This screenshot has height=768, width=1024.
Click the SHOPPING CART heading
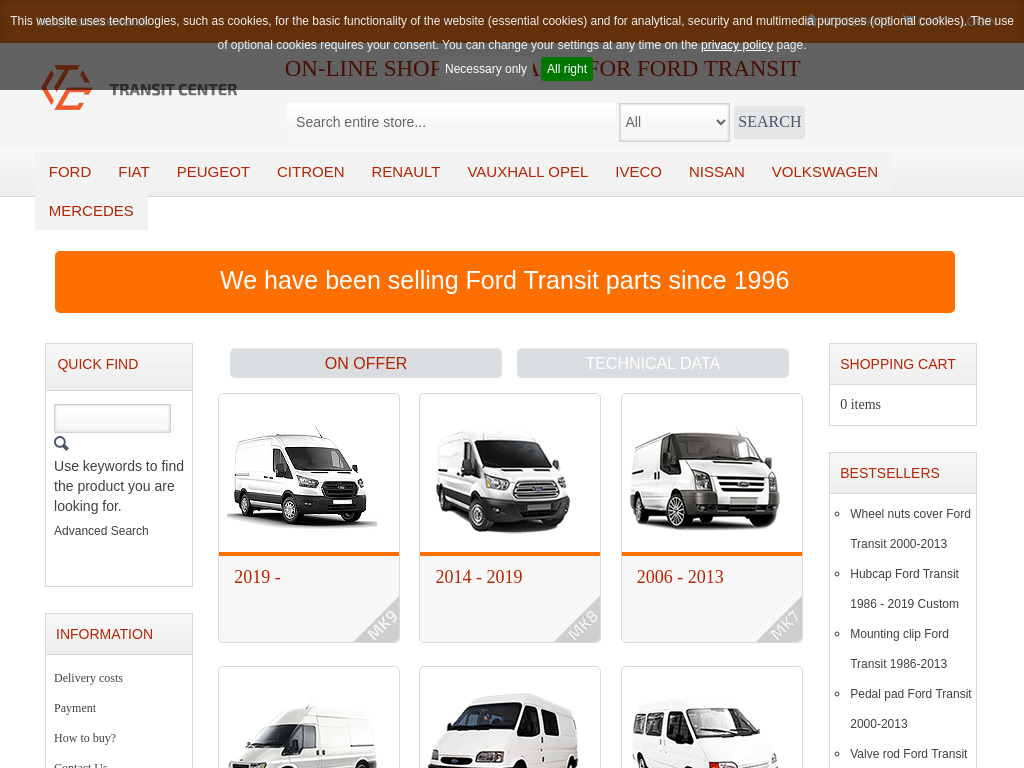897,364
